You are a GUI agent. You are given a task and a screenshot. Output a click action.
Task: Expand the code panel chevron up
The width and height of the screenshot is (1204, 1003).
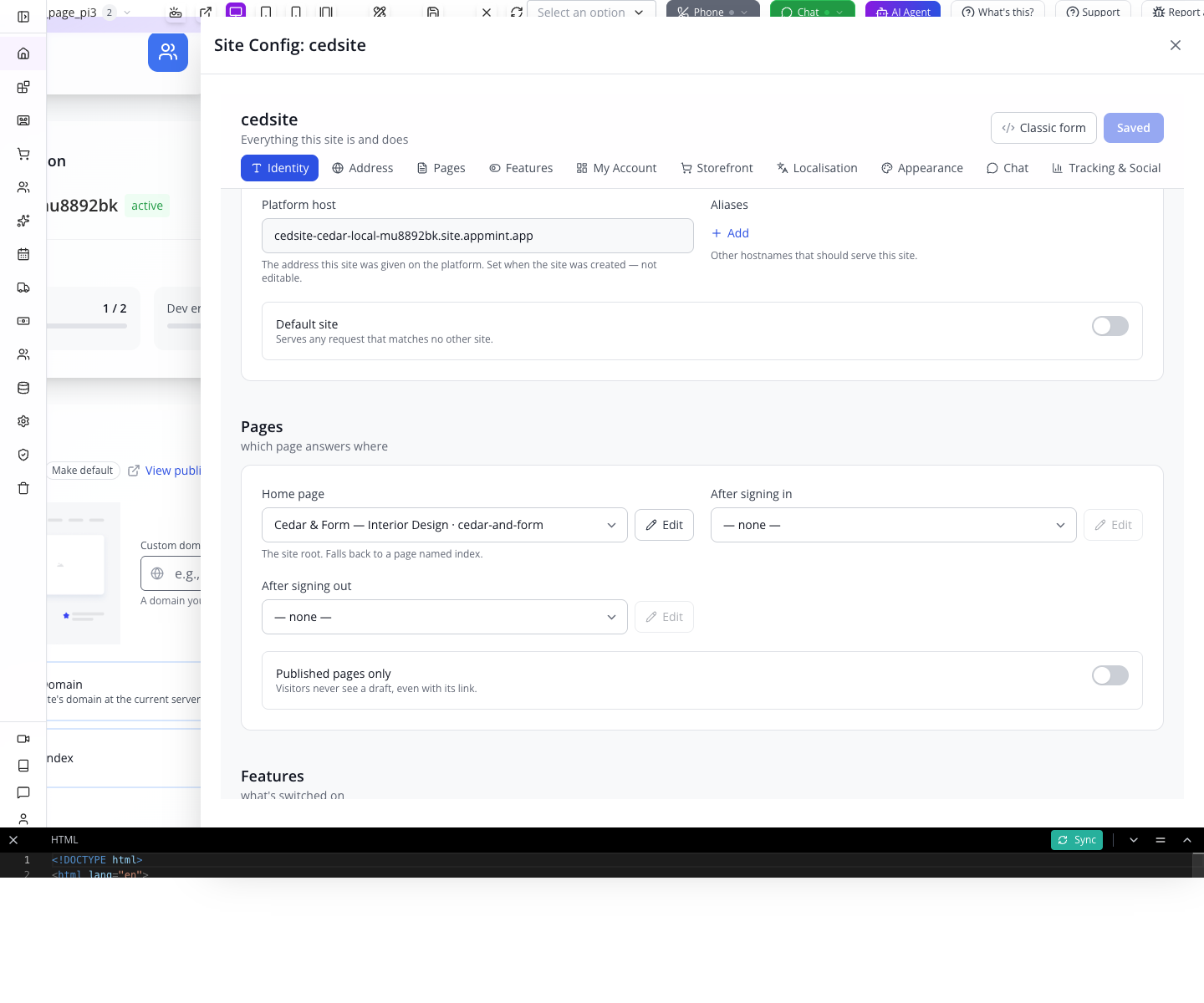1187,840
